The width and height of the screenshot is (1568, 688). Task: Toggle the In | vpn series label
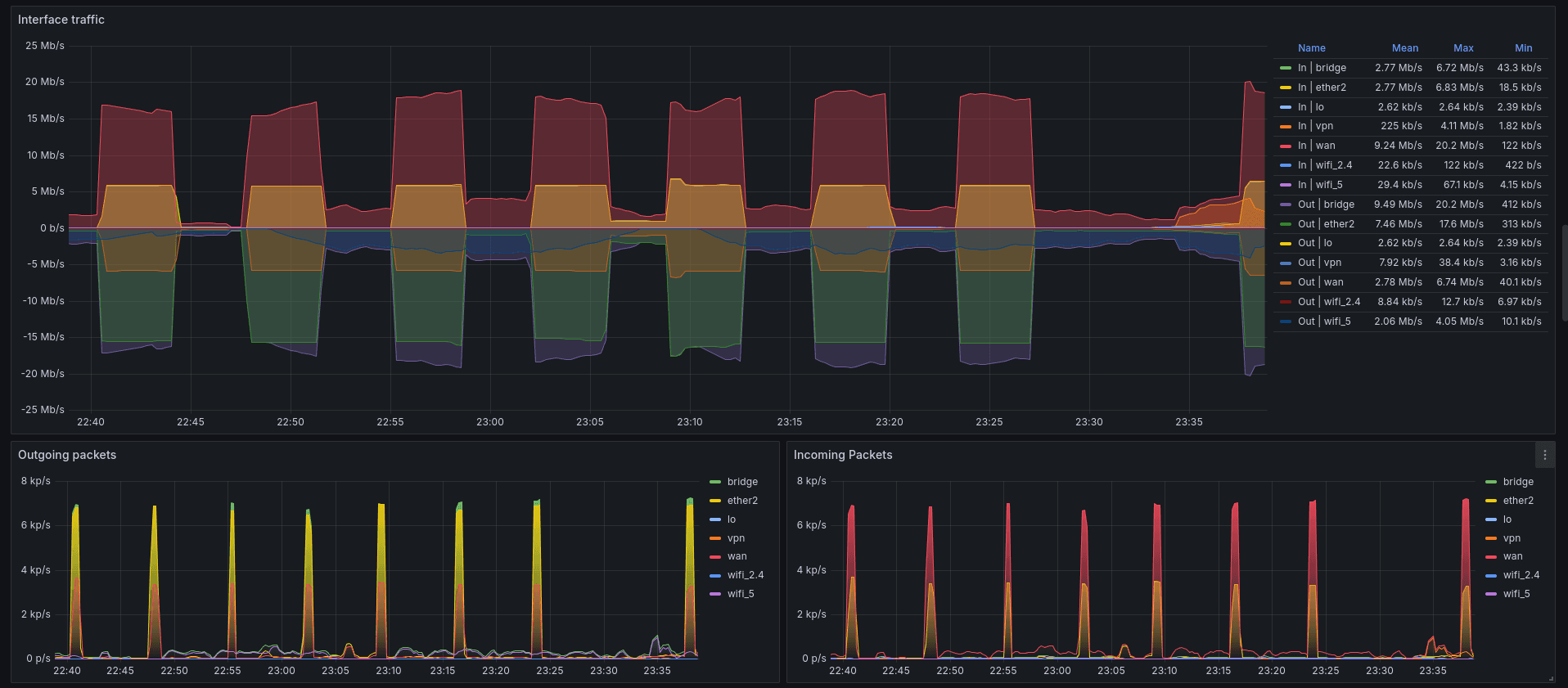pos(1315,126)
